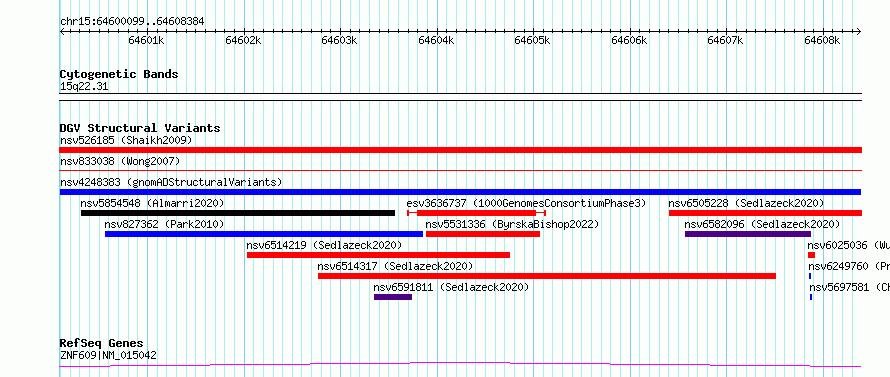Click nsv6582096 (Sedlazeck2020) label
Image resolution: width=890 pixels, height=377 pixels.
(x=762, y=224)
